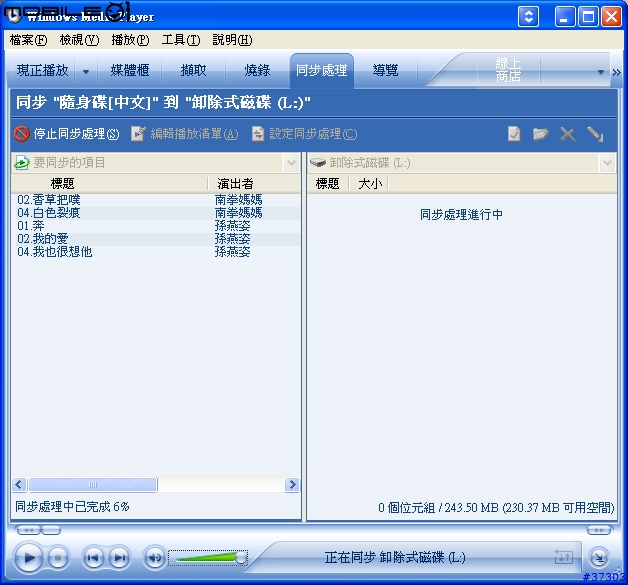Image resolution: width=628 pixels, height=585 pixels.
Task: Click 編輯播放清單 edit playlist icon
Action: click(139, 134)
